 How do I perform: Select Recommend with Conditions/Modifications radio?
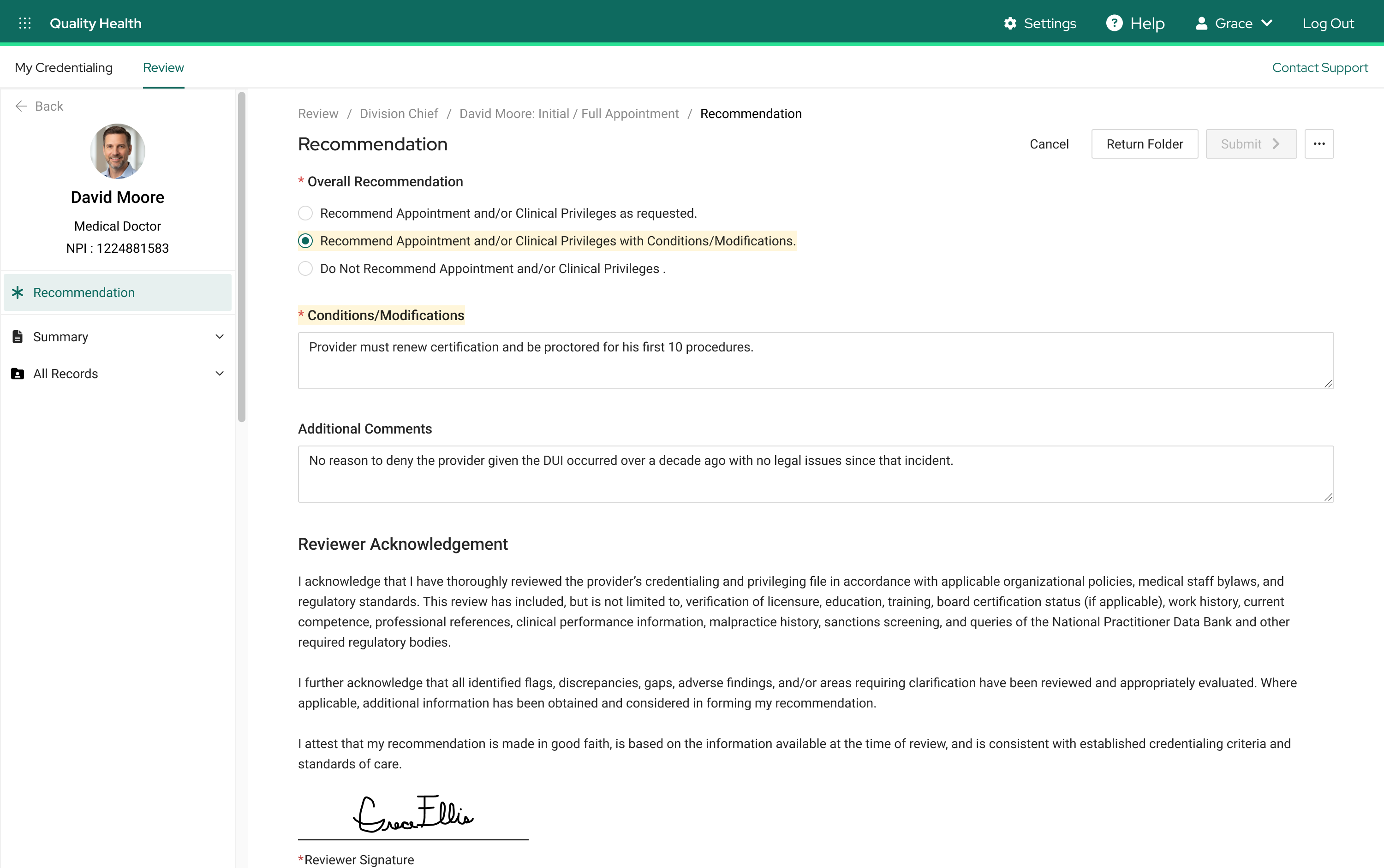[x=305, y=241]
